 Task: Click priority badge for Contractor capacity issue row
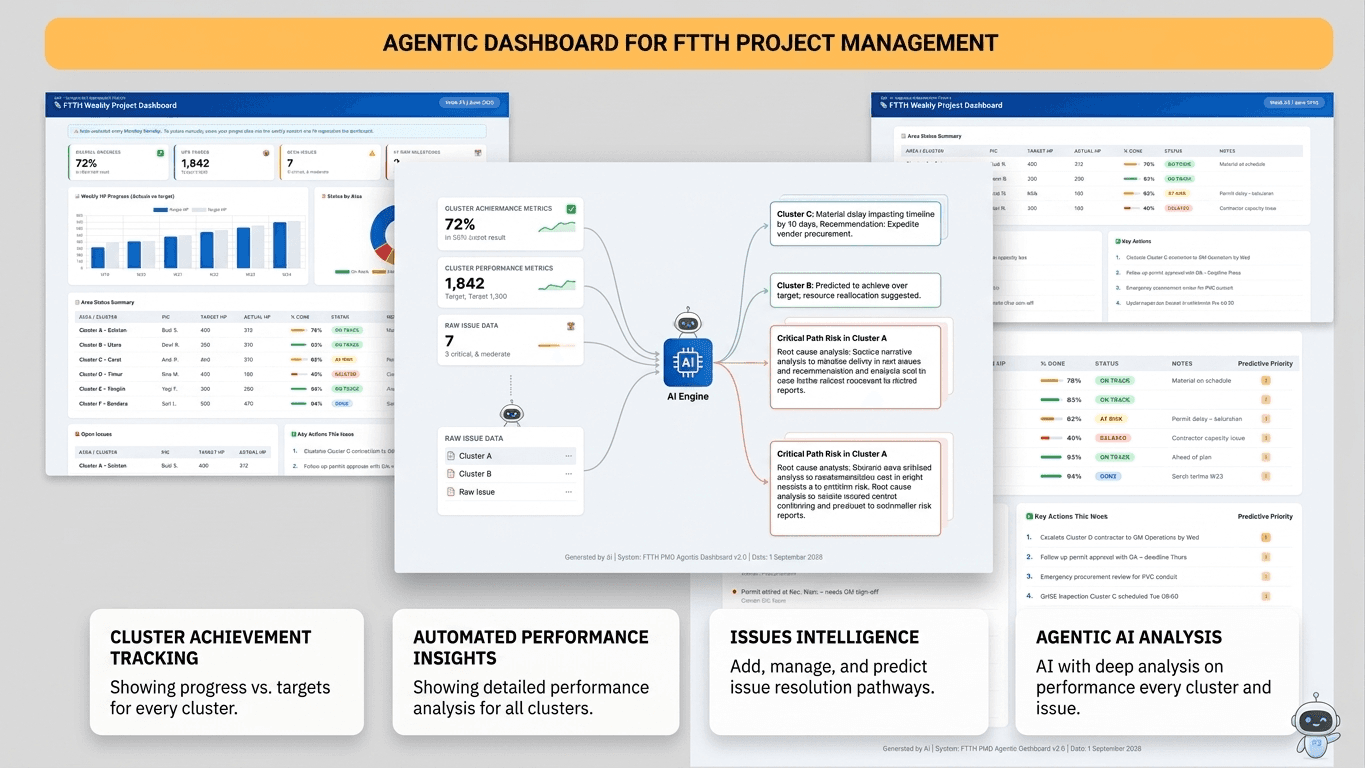(1265, 438)
